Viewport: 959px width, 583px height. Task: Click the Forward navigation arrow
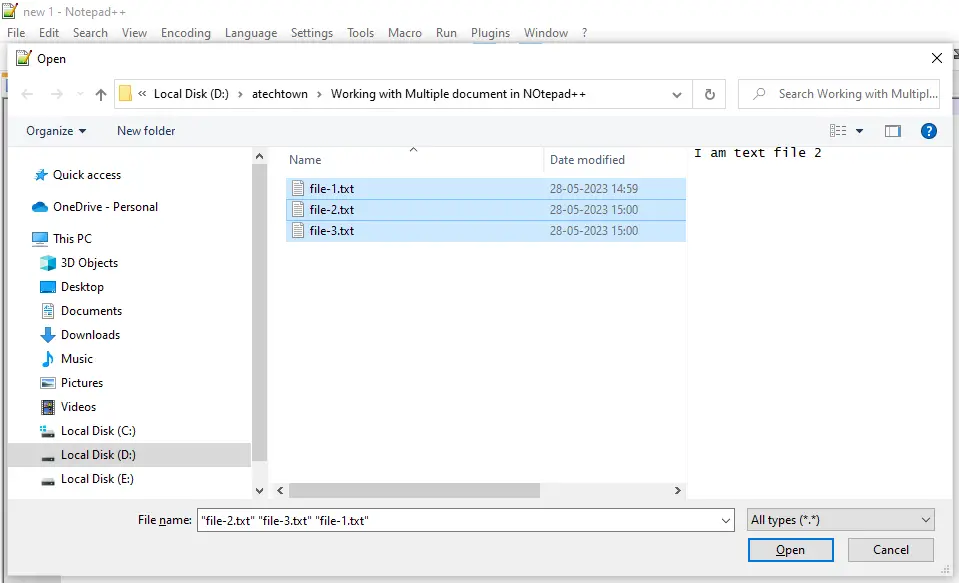(57, 94)
